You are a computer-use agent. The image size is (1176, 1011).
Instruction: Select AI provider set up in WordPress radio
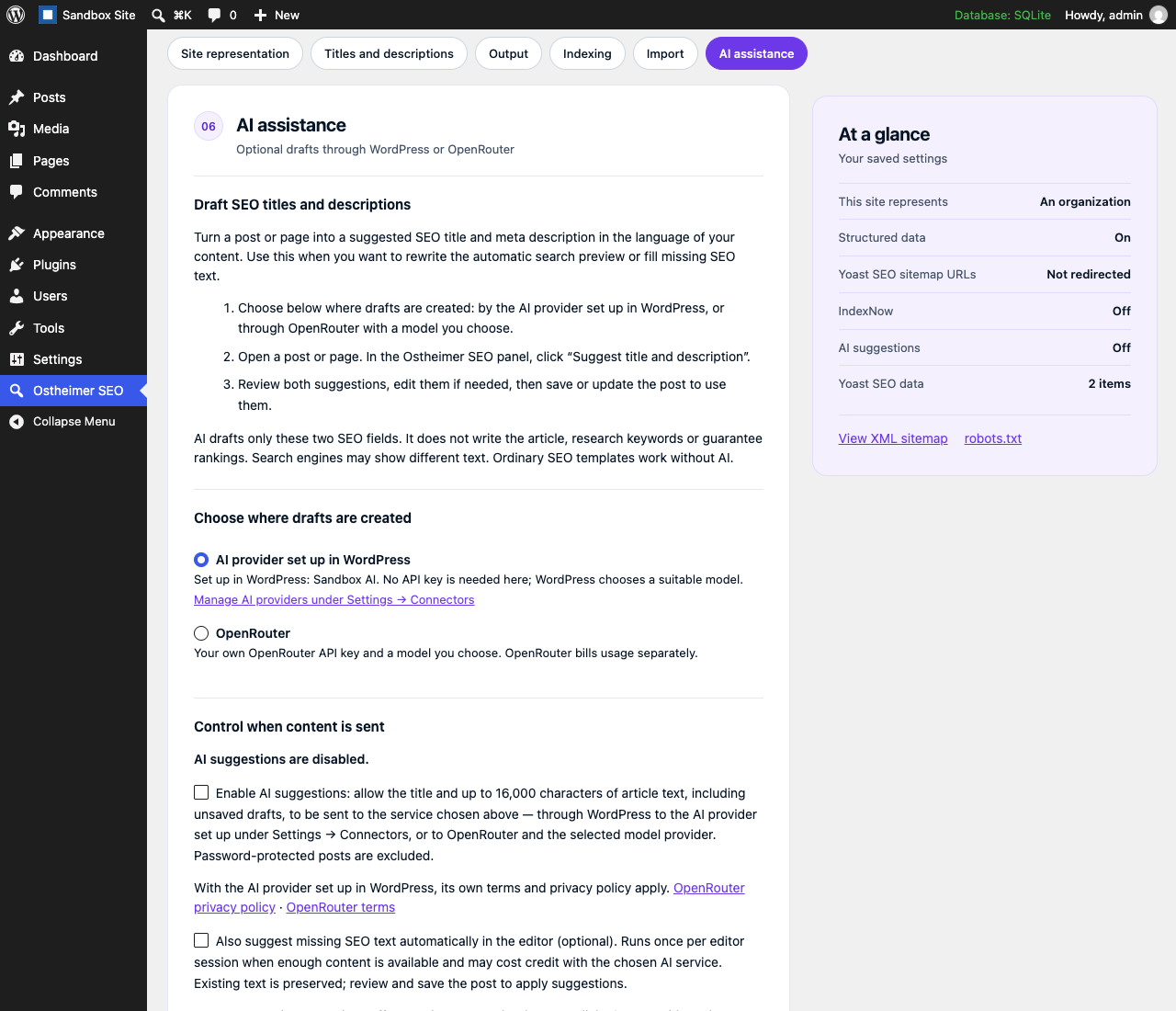[x=201, y=560]
